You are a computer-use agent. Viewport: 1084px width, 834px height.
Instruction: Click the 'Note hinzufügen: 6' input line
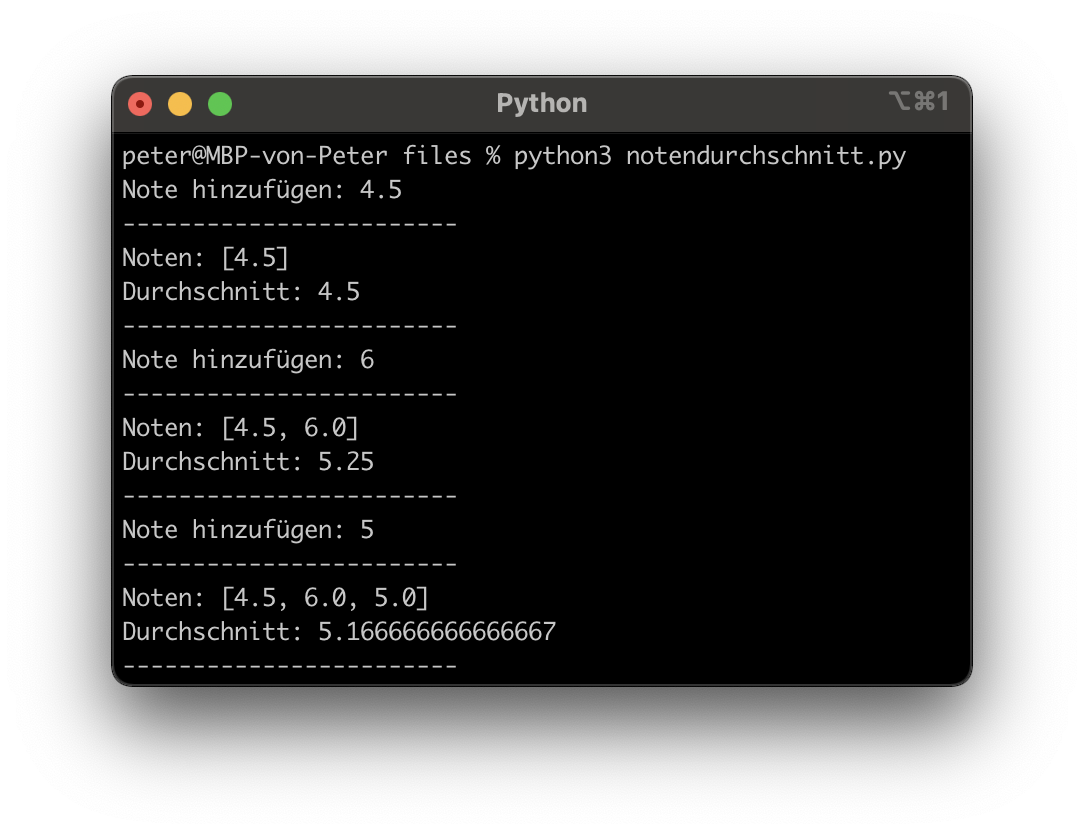click(x=248, y=360)
